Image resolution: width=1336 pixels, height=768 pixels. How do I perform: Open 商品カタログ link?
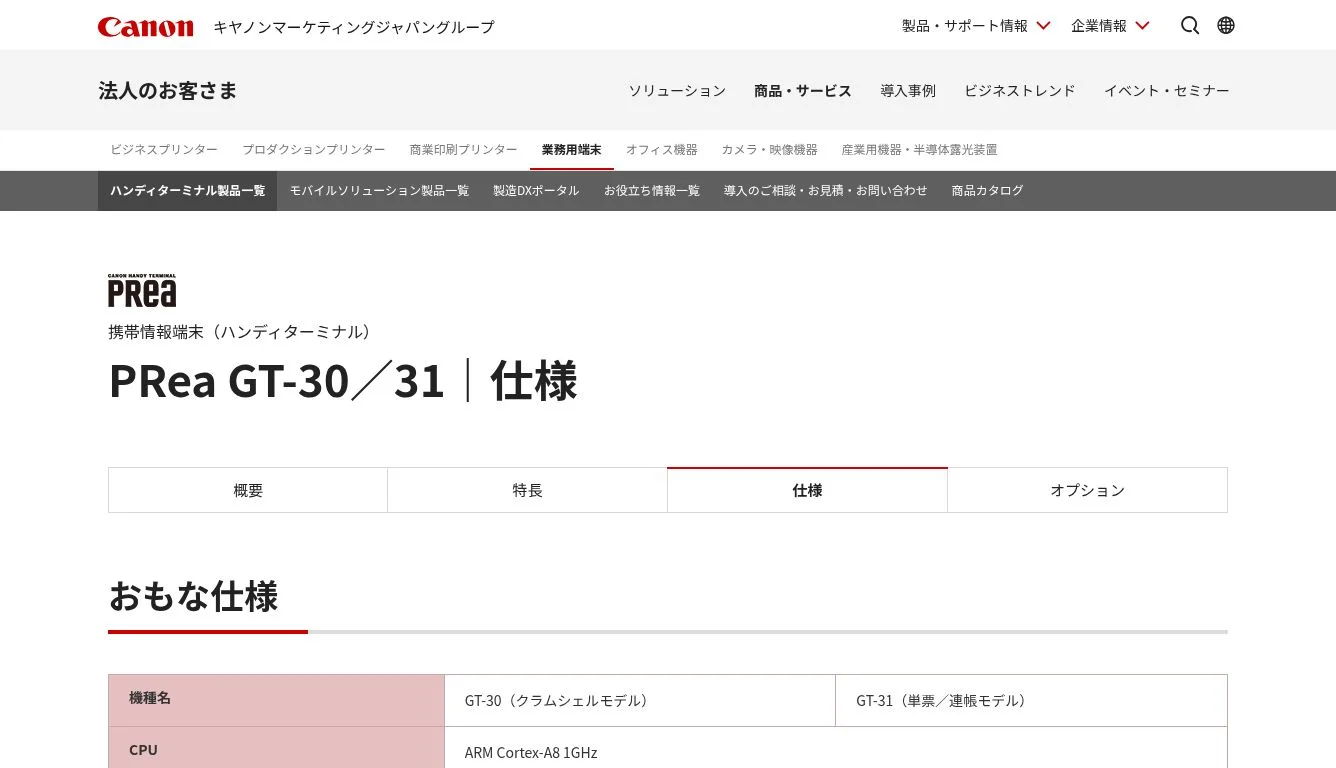point(988,191)
